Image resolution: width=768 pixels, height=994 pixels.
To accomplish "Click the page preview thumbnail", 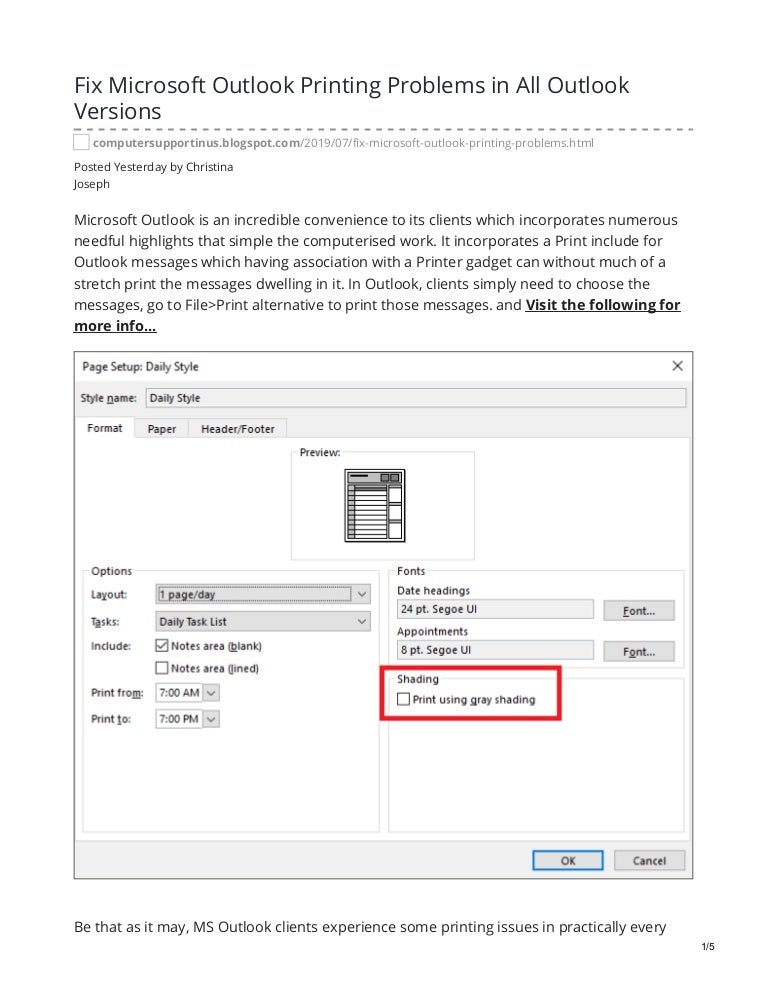I will (375, 506).
